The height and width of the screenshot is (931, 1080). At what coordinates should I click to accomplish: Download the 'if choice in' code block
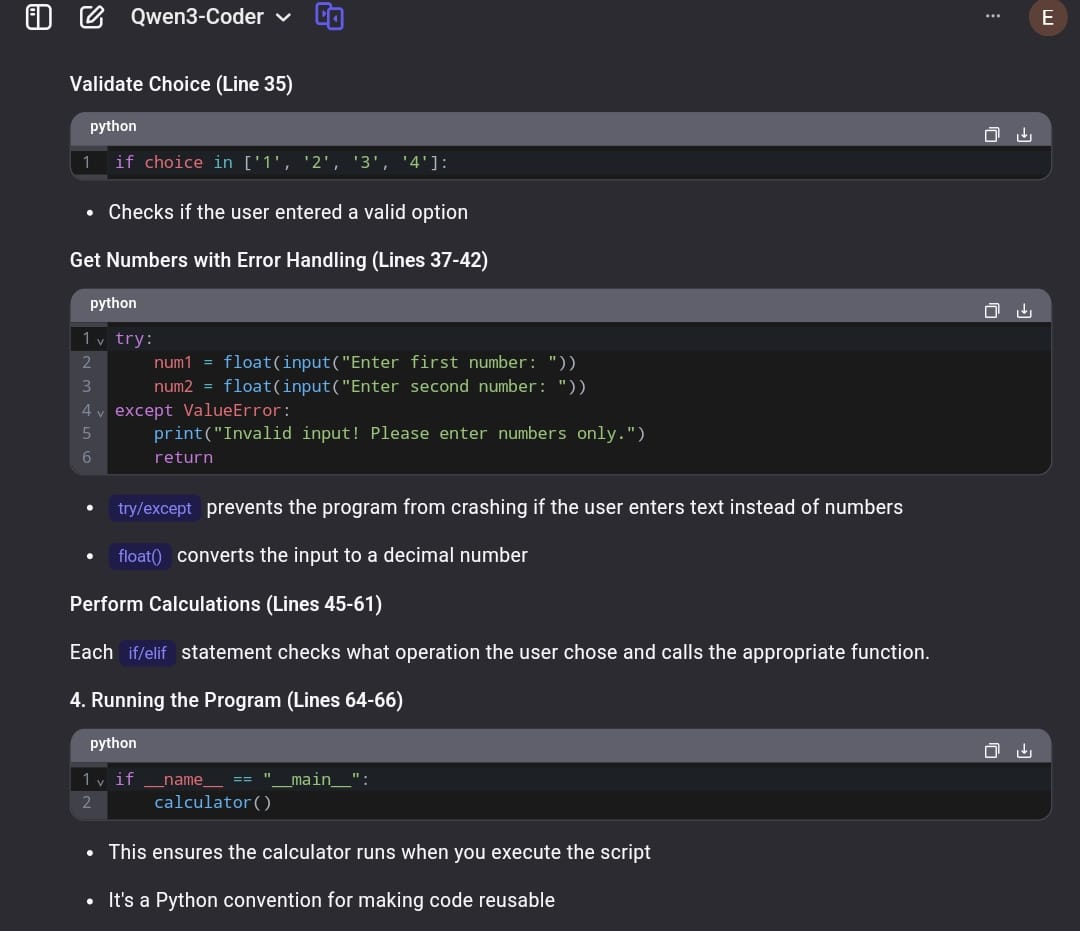click(x=1024, y=134)
